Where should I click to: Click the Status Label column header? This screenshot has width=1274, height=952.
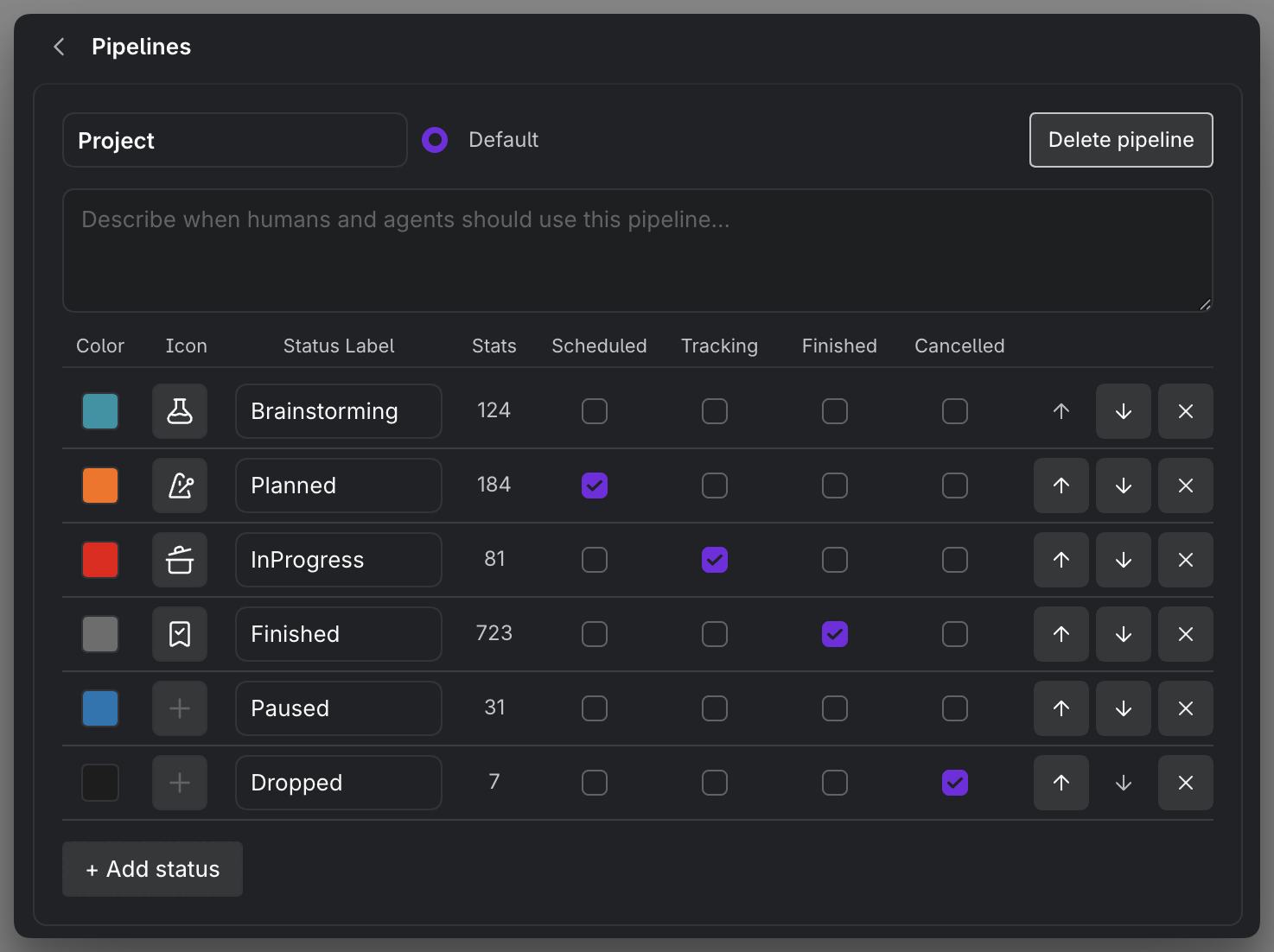point(339,346)
